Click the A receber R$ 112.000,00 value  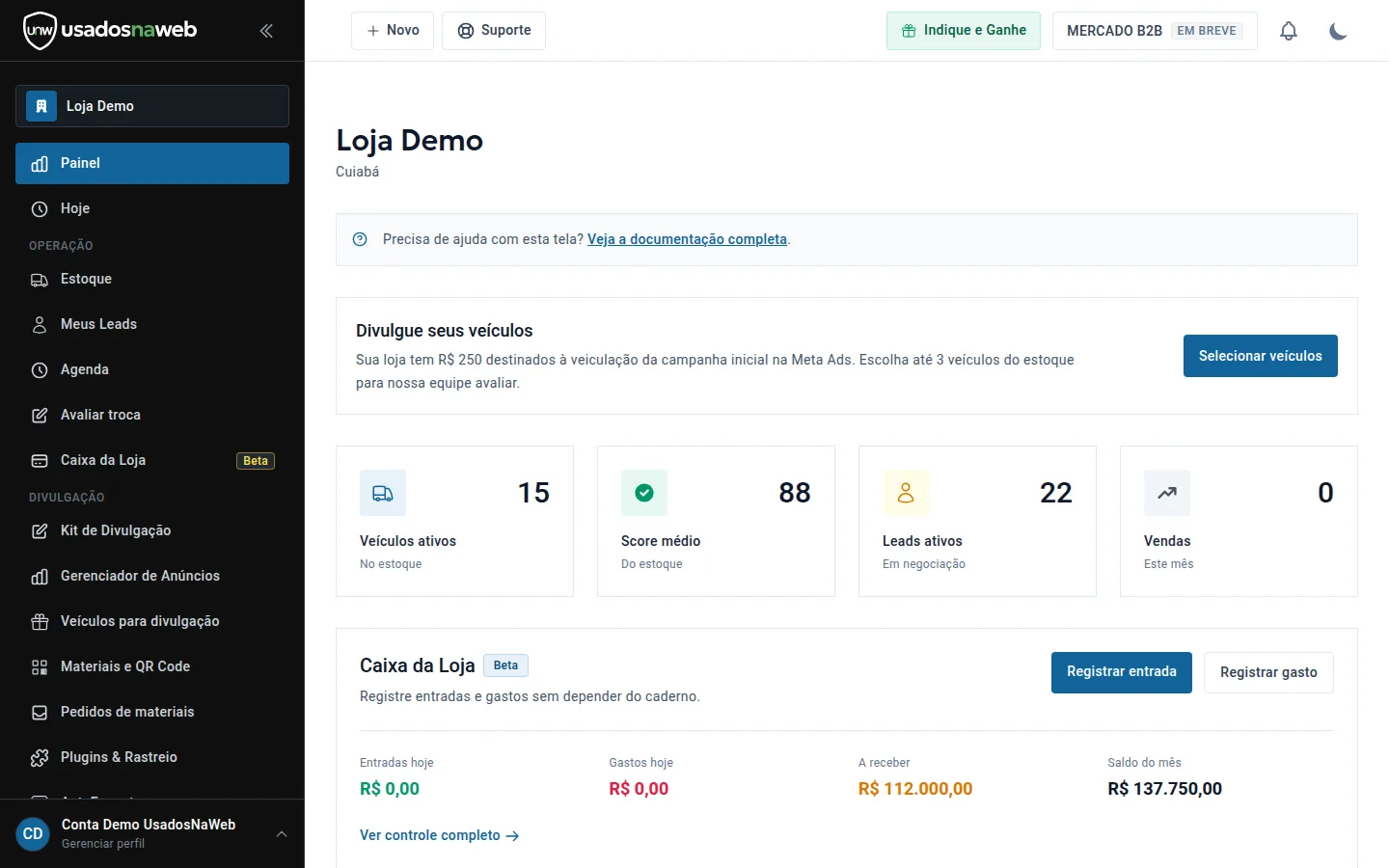pyautogui.click(x=915, y=789)
